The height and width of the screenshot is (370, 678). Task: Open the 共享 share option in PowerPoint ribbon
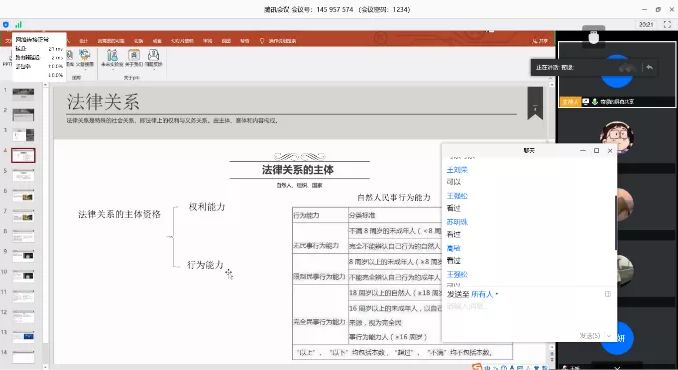(x=540, y=41)
